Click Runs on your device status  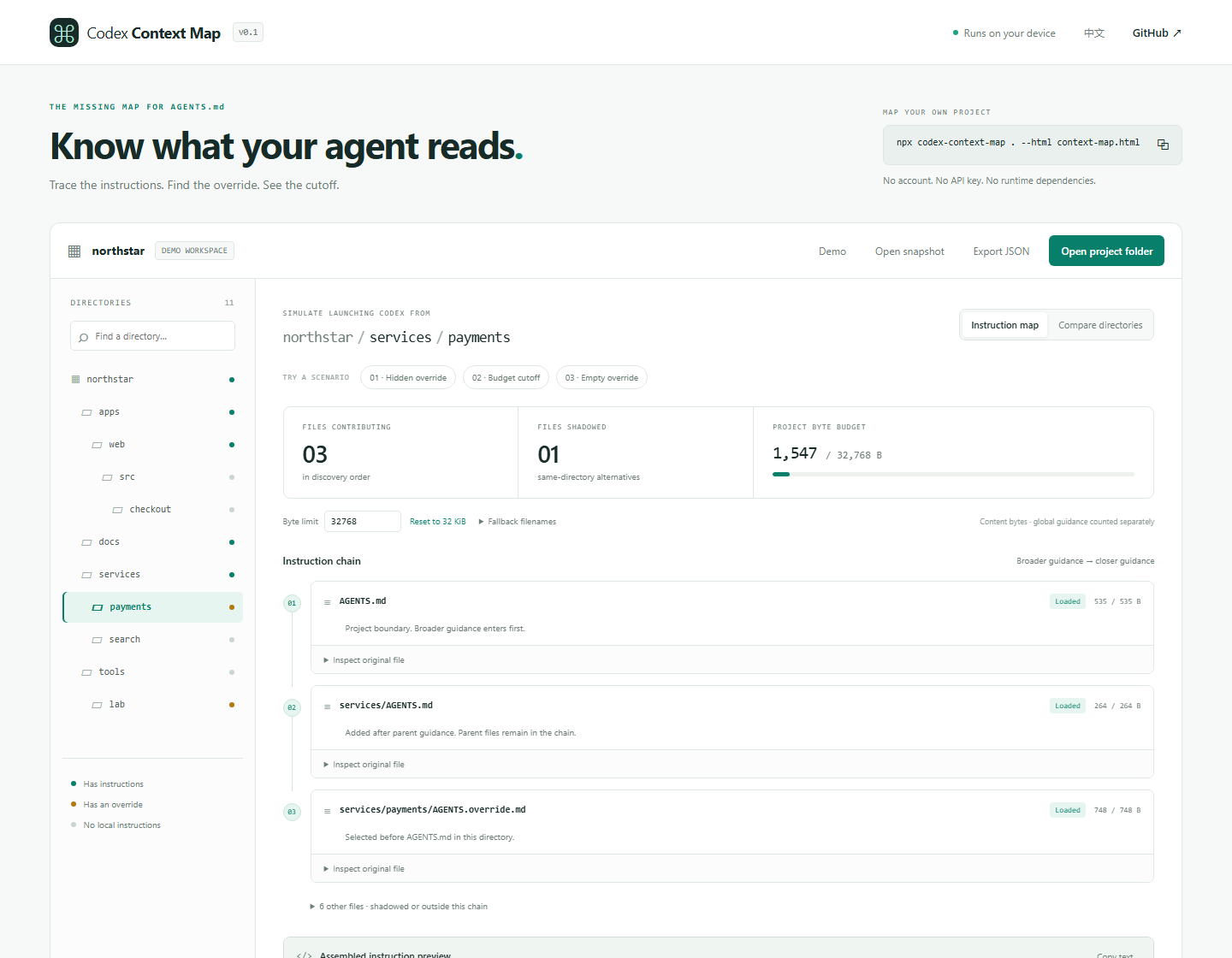click(x=1004, y=33)
